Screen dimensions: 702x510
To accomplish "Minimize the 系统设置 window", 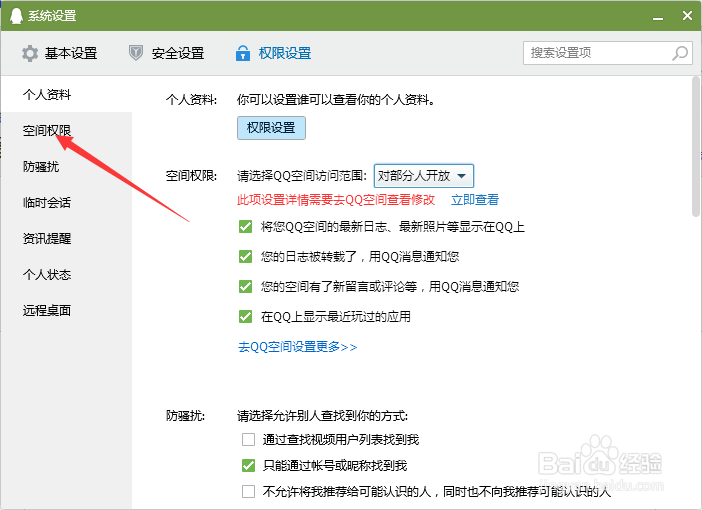I will (658, 17).
